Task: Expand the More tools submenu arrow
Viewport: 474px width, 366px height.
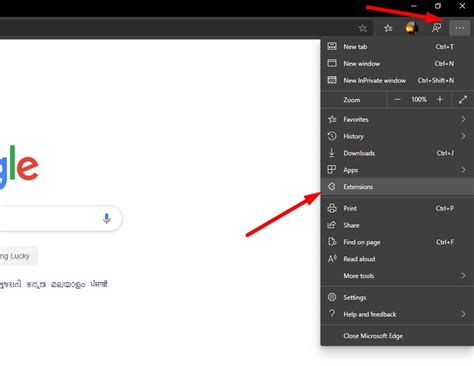Action: pos(463,275)
